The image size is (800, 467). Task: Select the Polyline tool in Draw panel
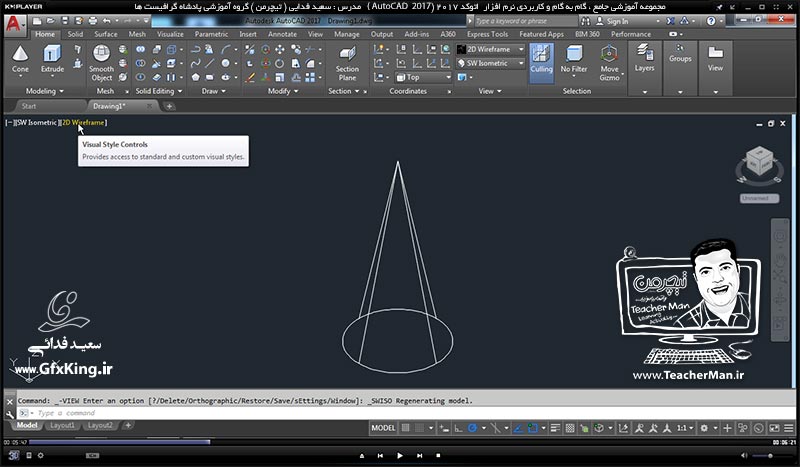tap(195, 50)
